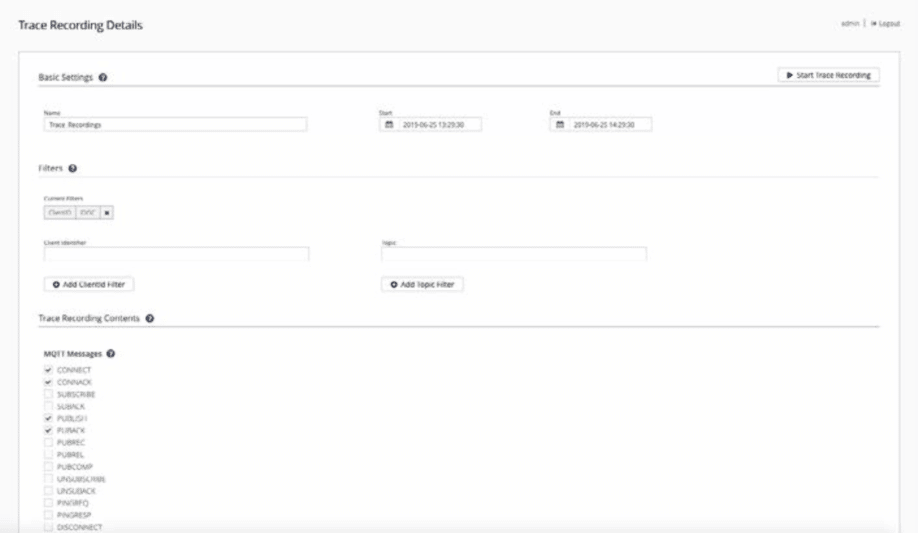Check the PUBREC message checkbox
Viewport: 918px width, 533px height.
48,442
